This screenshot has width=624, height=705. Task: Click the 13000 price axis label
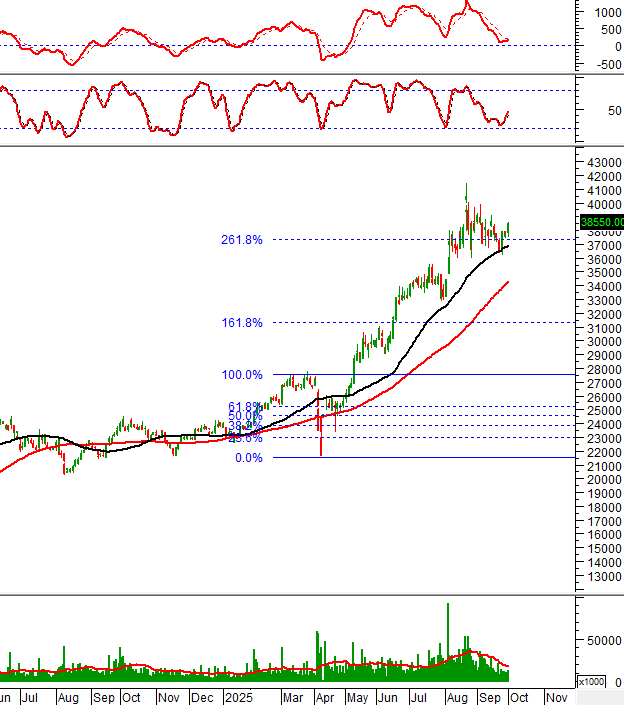(602, 577)
